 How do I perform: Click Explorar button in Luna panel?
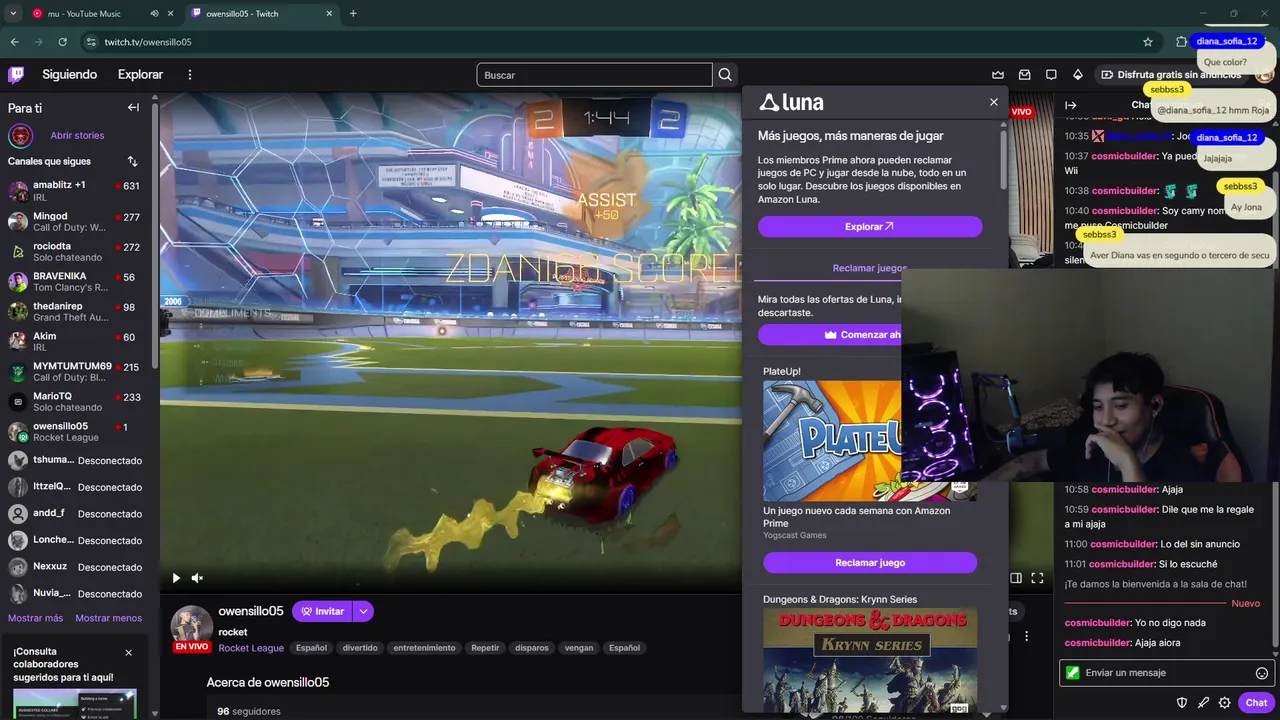[869, 227]
